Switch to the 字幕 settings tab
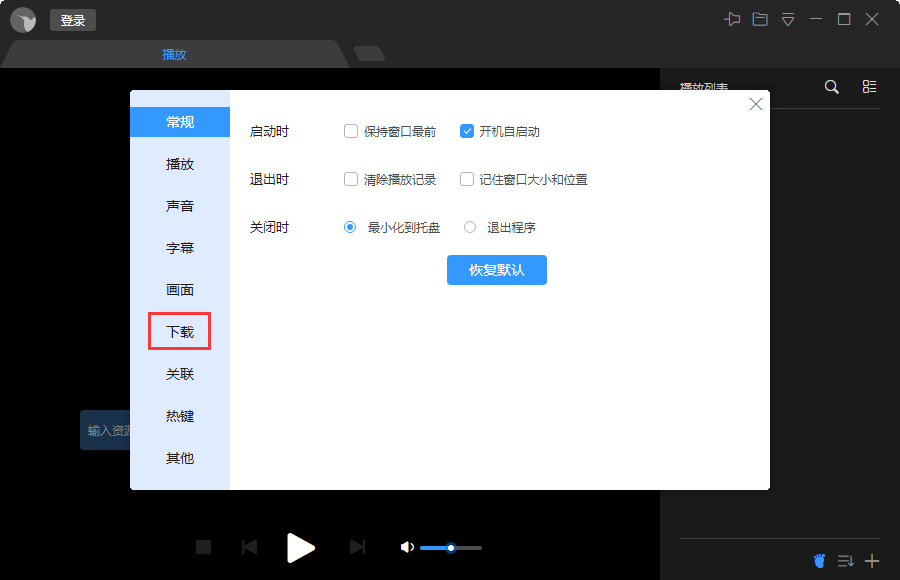This screenshot has width=900, height=580. tap(179, 247)
